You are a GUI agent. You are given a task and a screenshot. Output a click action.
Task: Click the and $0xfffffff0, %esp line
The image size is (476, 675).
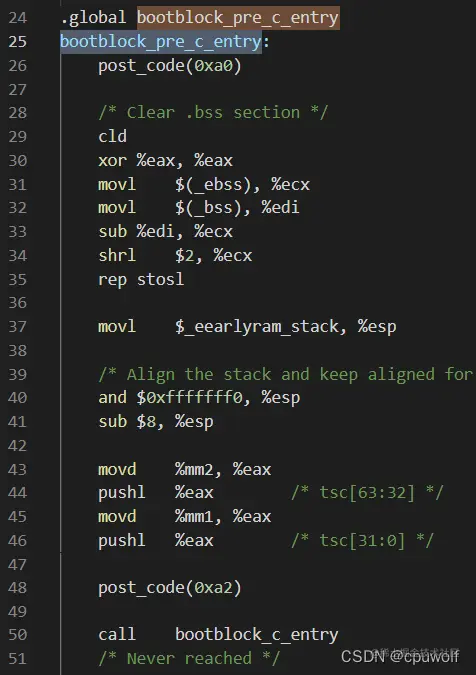pos(199,398)
